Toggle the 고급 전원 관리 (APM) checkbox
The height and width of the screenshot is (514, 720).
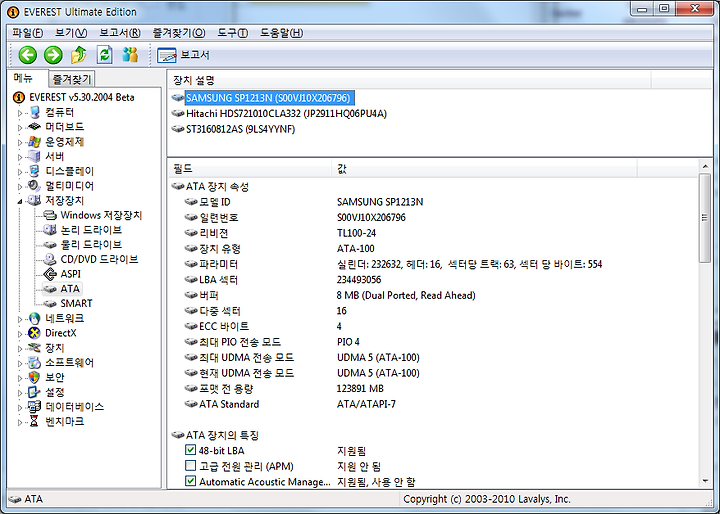190,465
